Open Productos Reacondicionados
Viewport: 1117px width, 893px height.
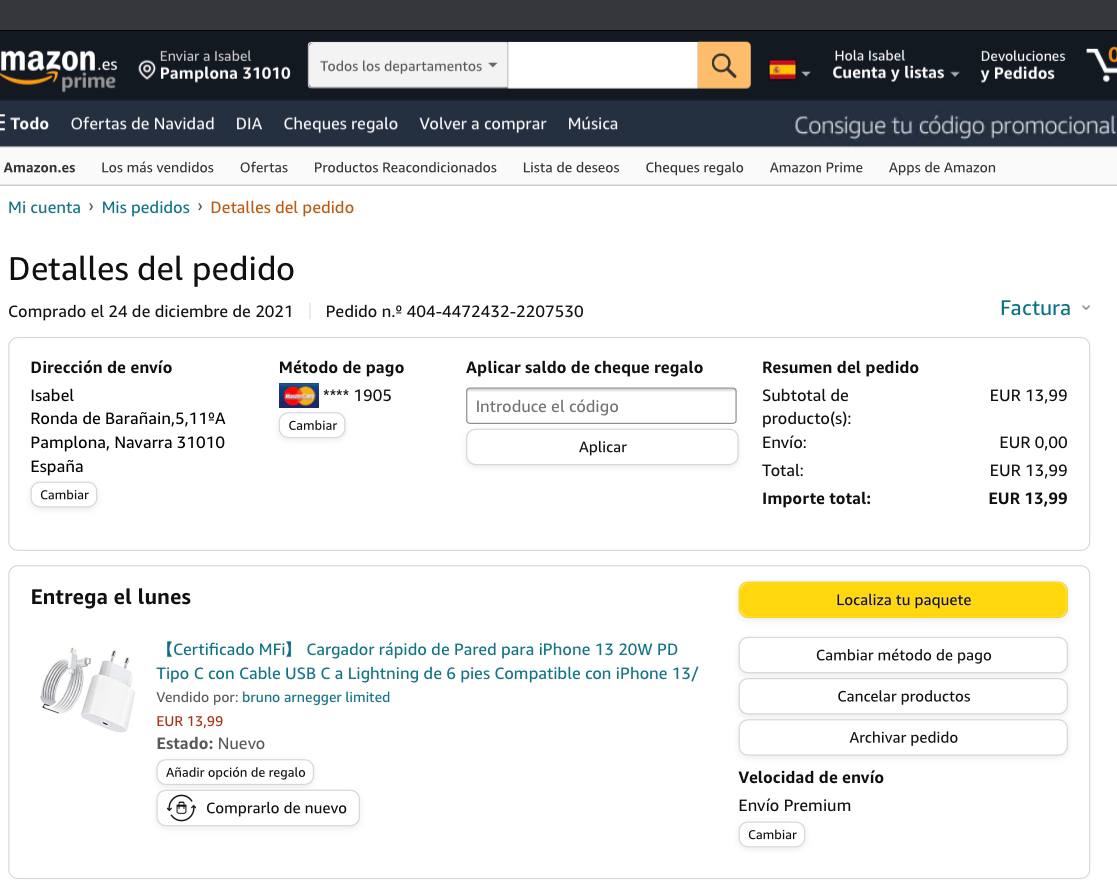pos(405,167)
